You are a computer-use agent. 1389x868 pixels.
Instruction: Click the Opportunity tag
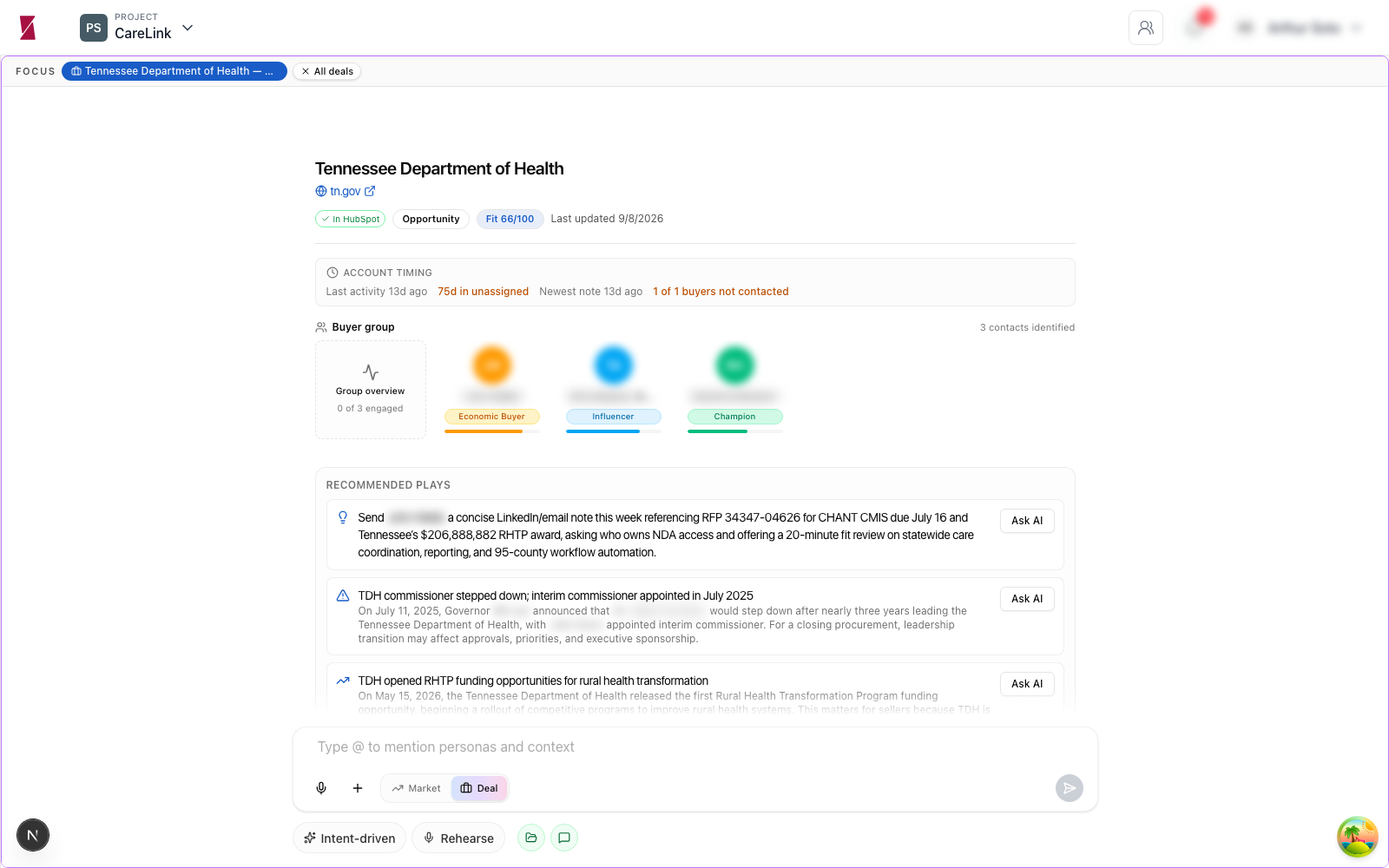tap(431, 219)
